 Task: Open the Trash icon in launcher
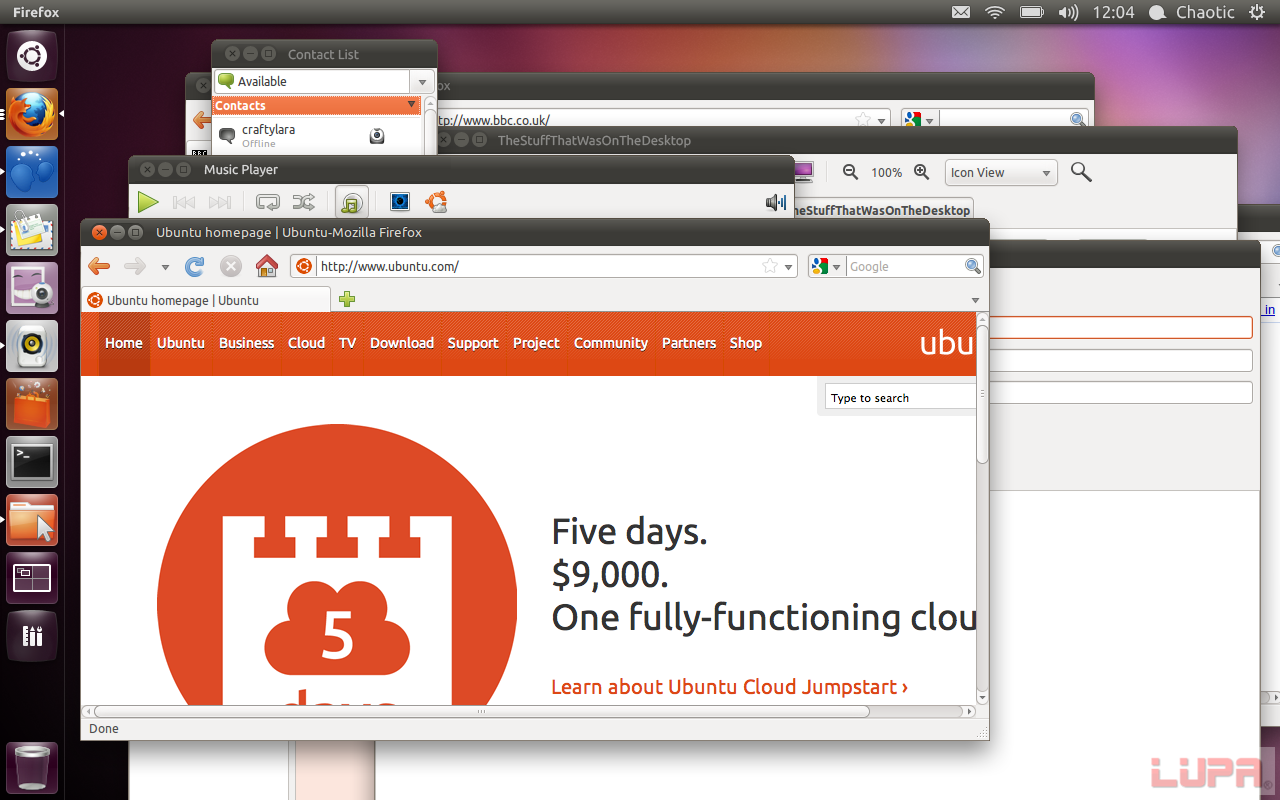32,768
